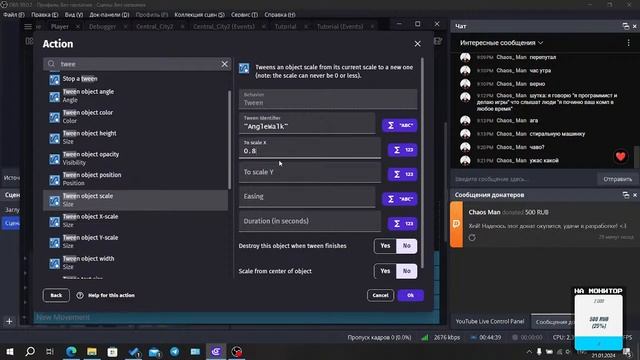The image size is (640, 360).
Task: Pop out the Сообщения донатеров panel
Action: click(626, 195)
